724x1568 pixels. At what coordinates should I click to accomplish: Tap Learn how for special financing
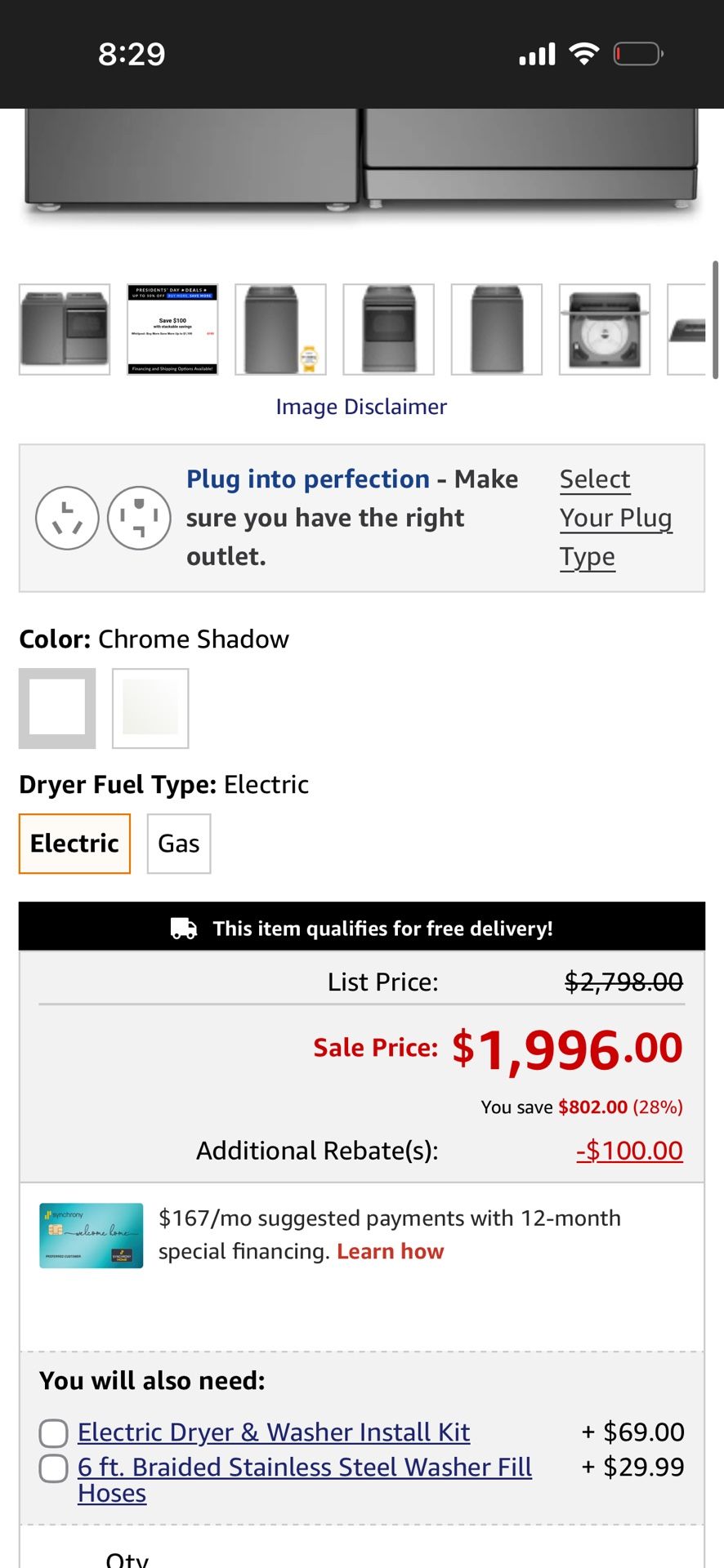coord(390,1252)
